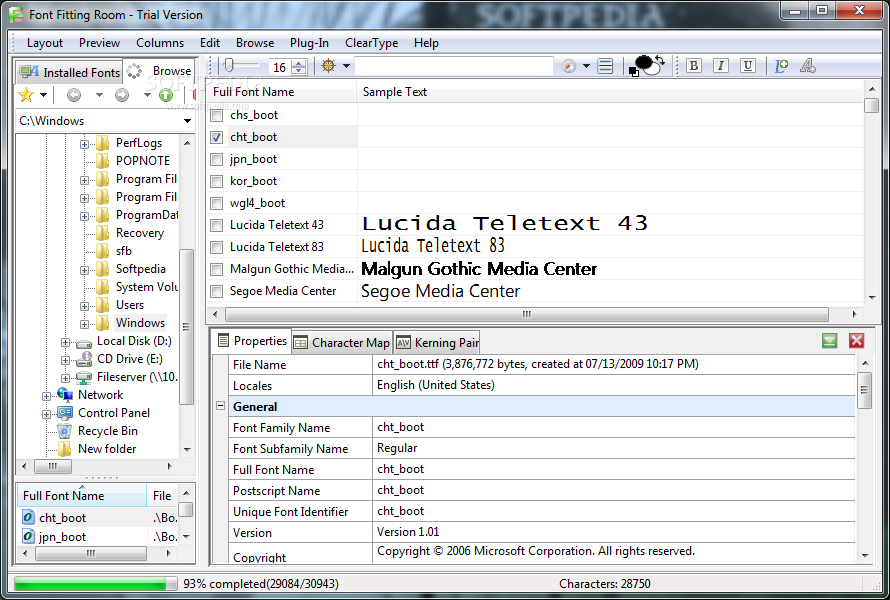Expand the Users folder node
The image size is (890, 600).
click(84, 306)
